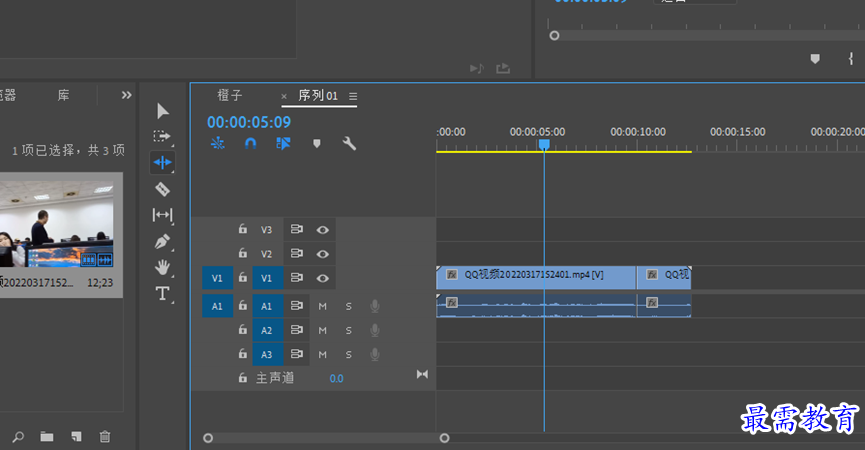Target the A1 track header
Screen dimensions: 865x450
(268, 306)
